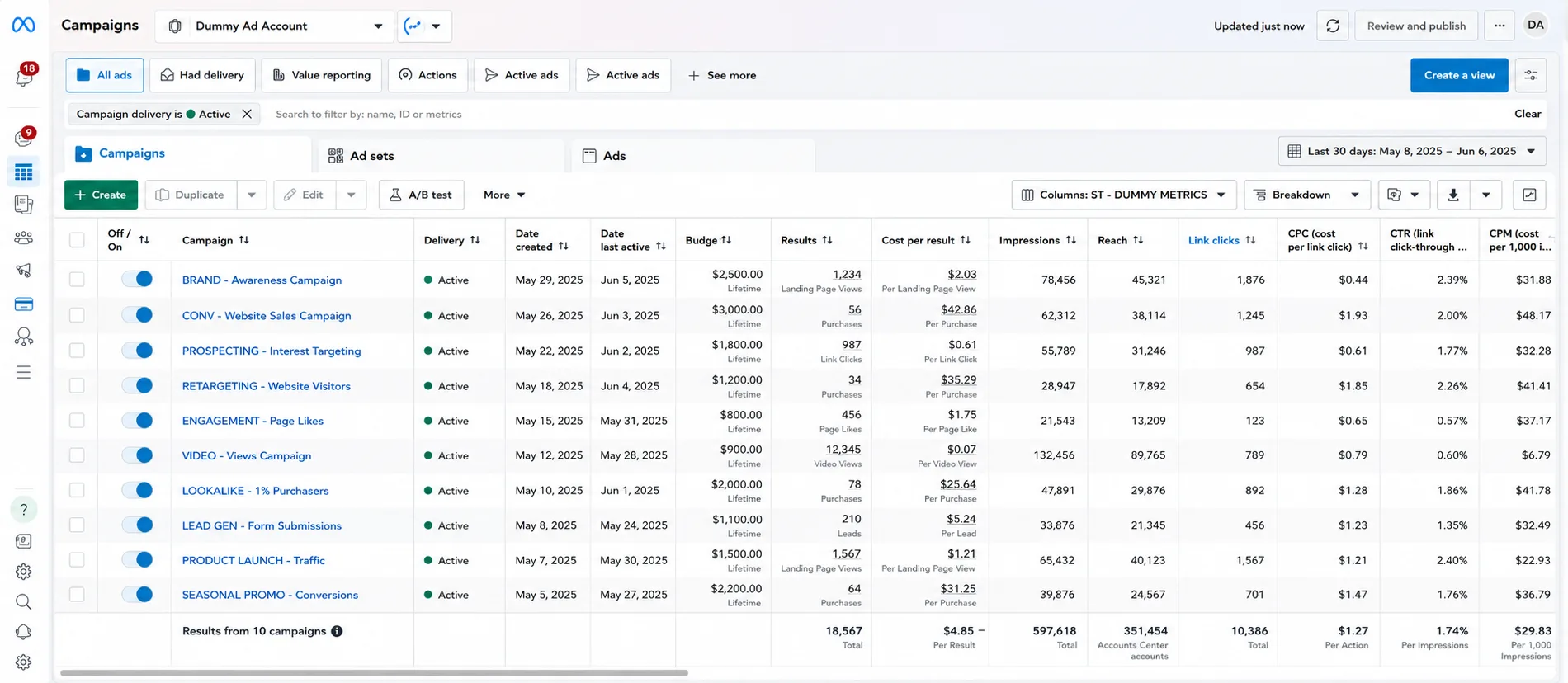Open the date range Last 30 days dropdown

click(x=1412, y=151)
